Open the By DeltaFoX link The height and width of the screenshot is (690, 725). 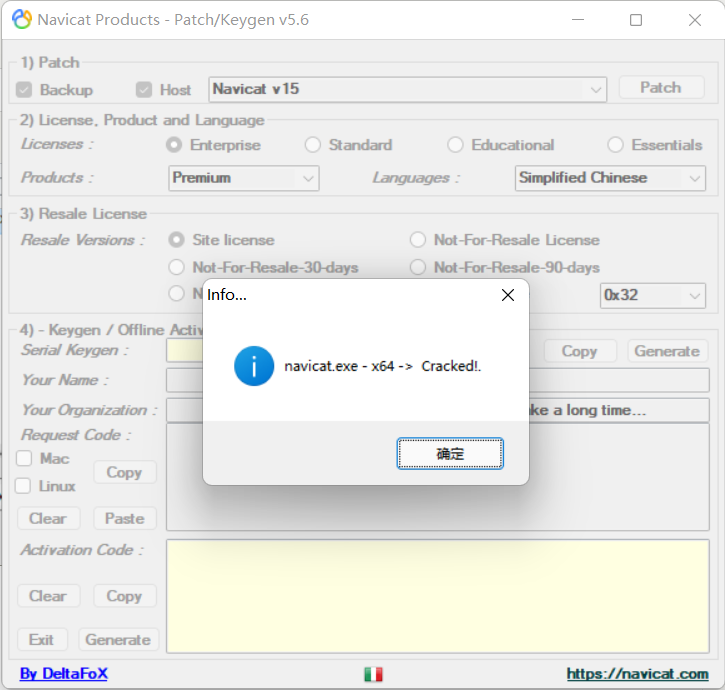(64, 674)
